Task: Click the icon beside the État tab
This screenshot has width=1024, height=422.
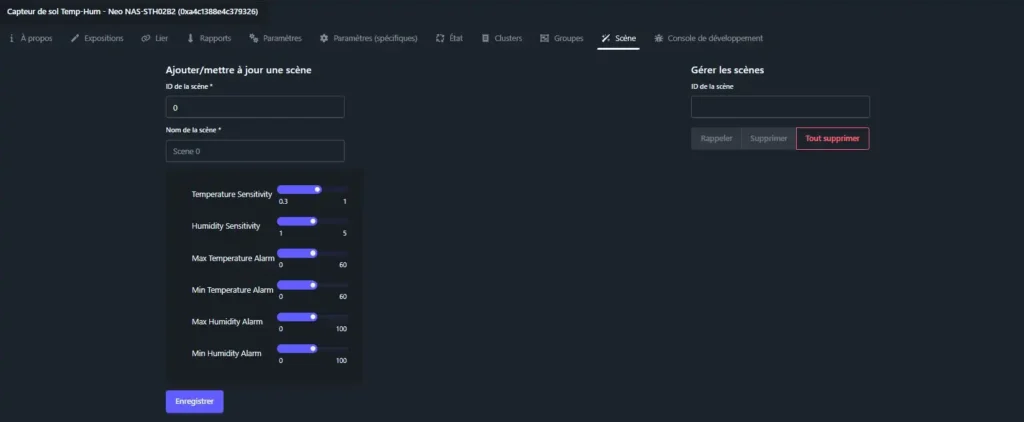Action: click(440, 39)
